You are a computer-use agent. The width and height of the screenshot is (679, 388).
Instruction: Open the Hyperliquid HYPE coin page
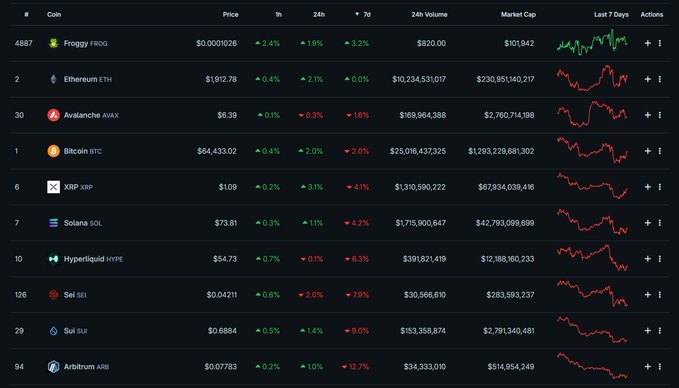pyautogui.click(x=93, y=259)
